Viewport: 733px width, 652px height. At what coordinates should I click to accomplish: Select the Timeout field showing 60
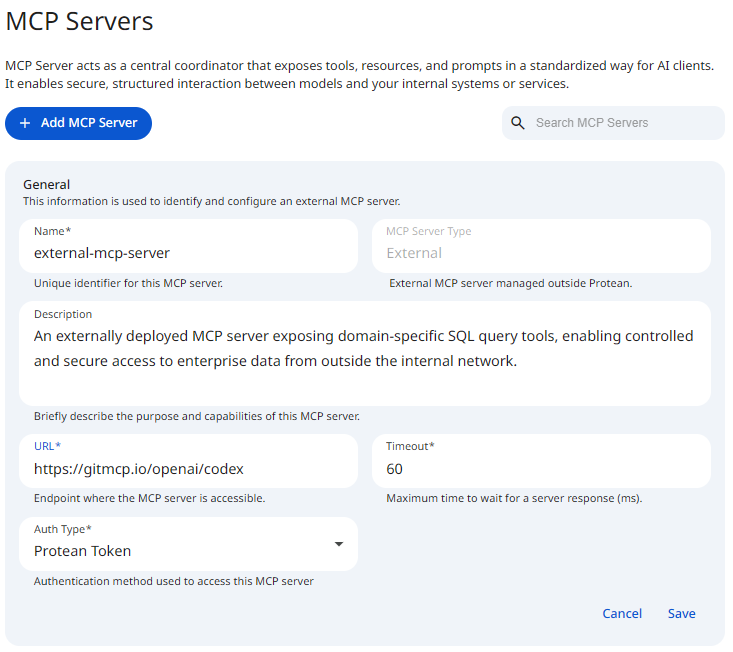click(540, 468)
